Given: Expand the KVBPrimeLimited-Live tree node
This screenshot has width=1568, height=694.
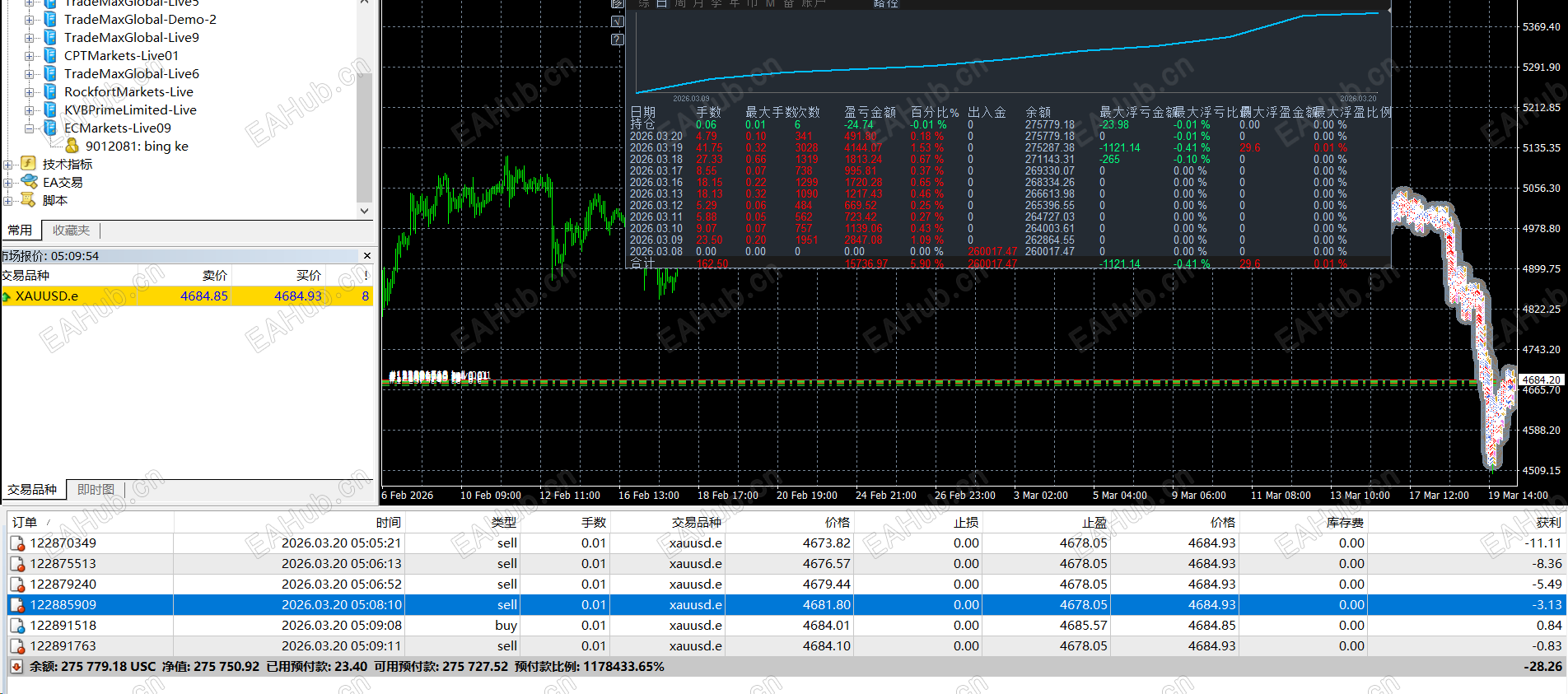Looking at the screenshot, I should pyautogui.click(x=29, y=109).
